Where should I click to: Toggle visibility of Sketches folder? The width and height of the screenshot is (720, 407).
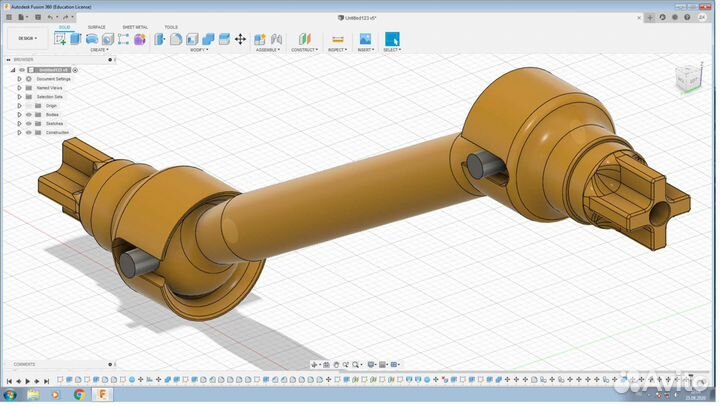pyautogui.click(x=28, y=123)
